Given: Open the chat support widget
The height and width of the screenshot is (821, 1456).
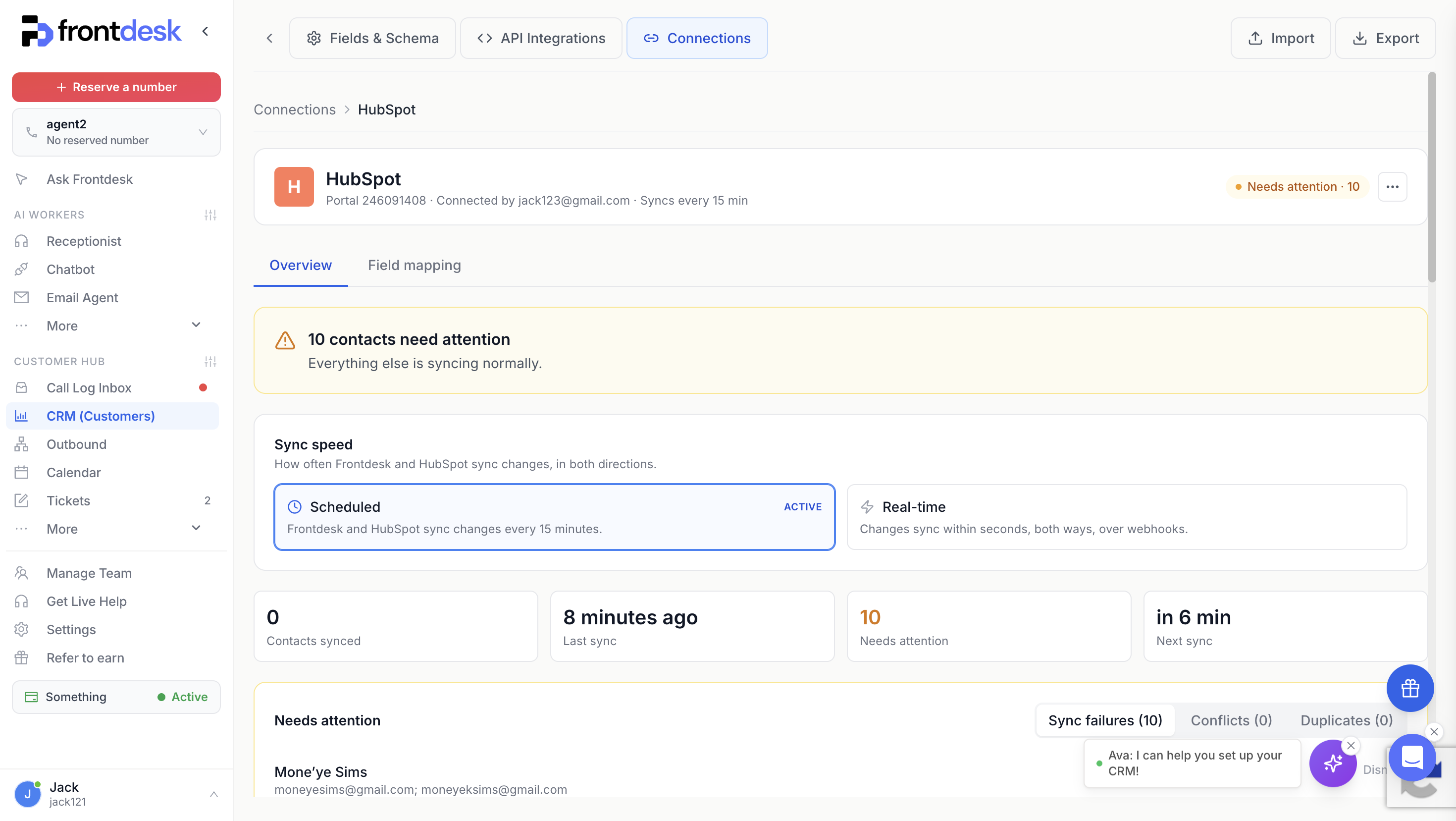Looking at the screenshot, I should click(1412, 758).
